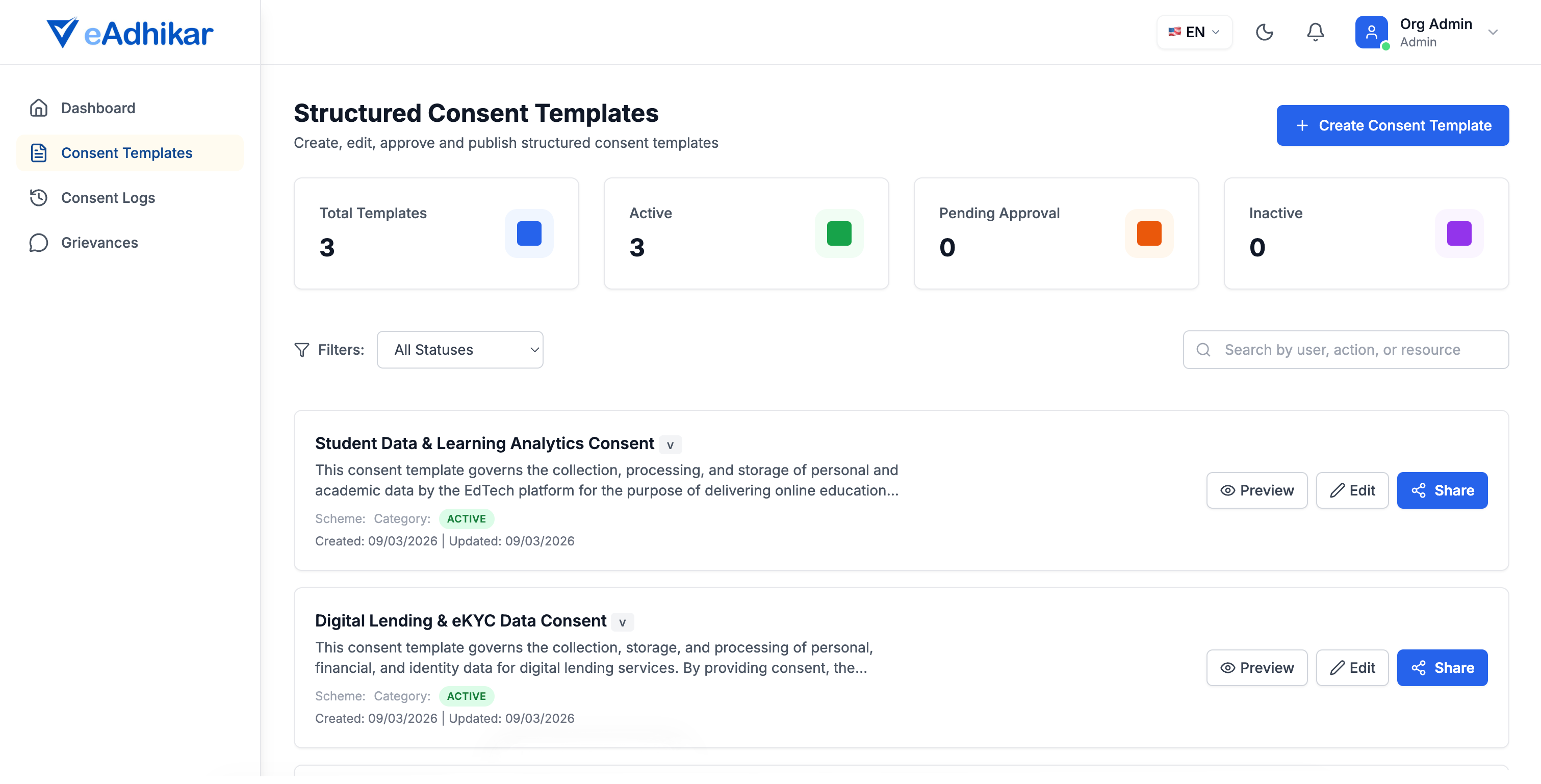Open the Dashboard sidebar icon
Viewport: 1541px width, 784px height.
click(38, 108)
